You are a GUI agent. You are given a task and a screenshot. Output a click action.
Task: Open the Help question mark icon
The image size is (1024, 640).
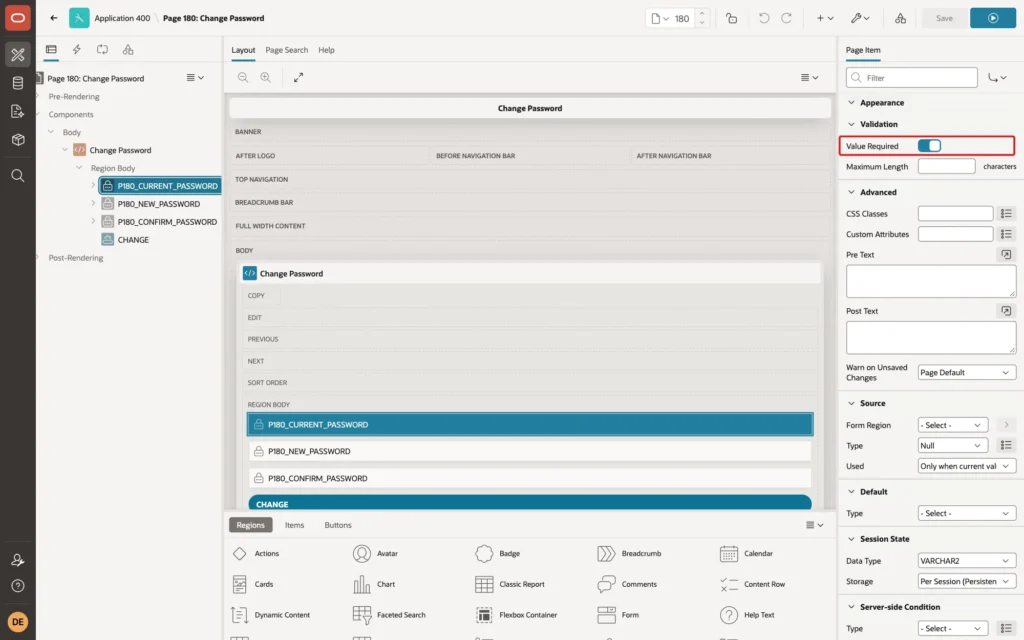click(18, 586)
